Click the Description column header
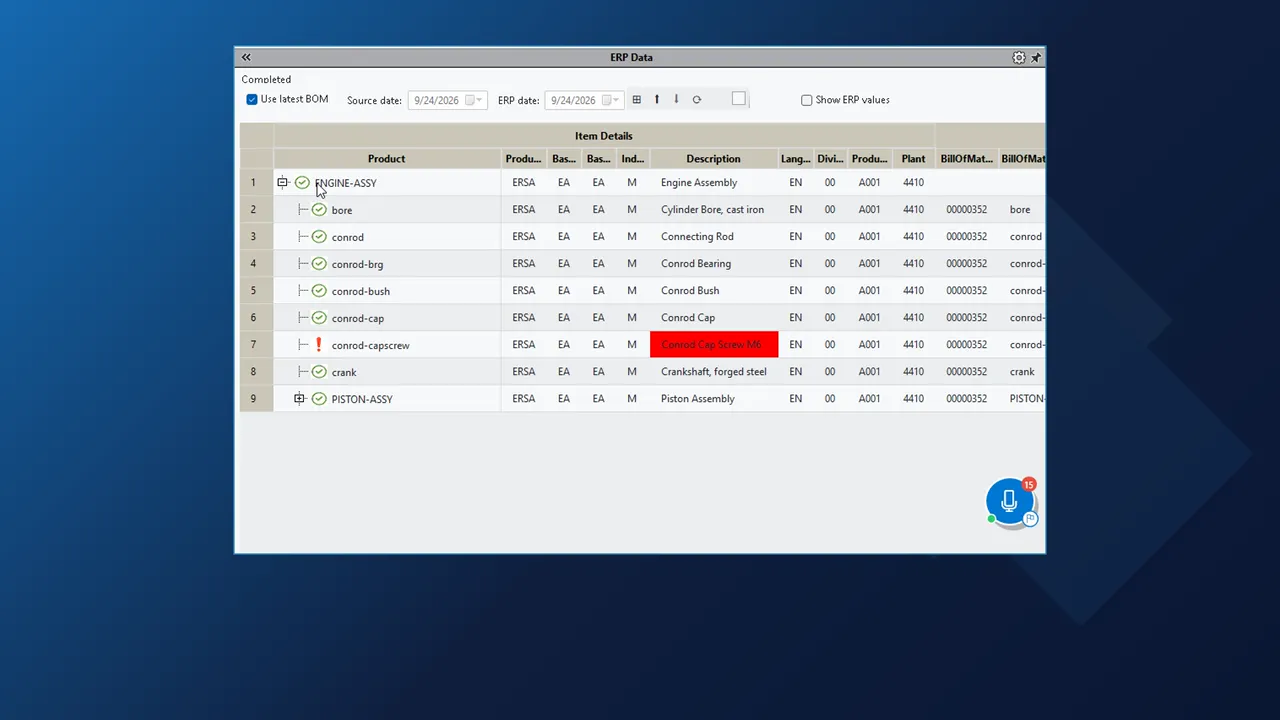Image resolution: width=1280 pixels, height=720 pixels. tap(714, 159)
